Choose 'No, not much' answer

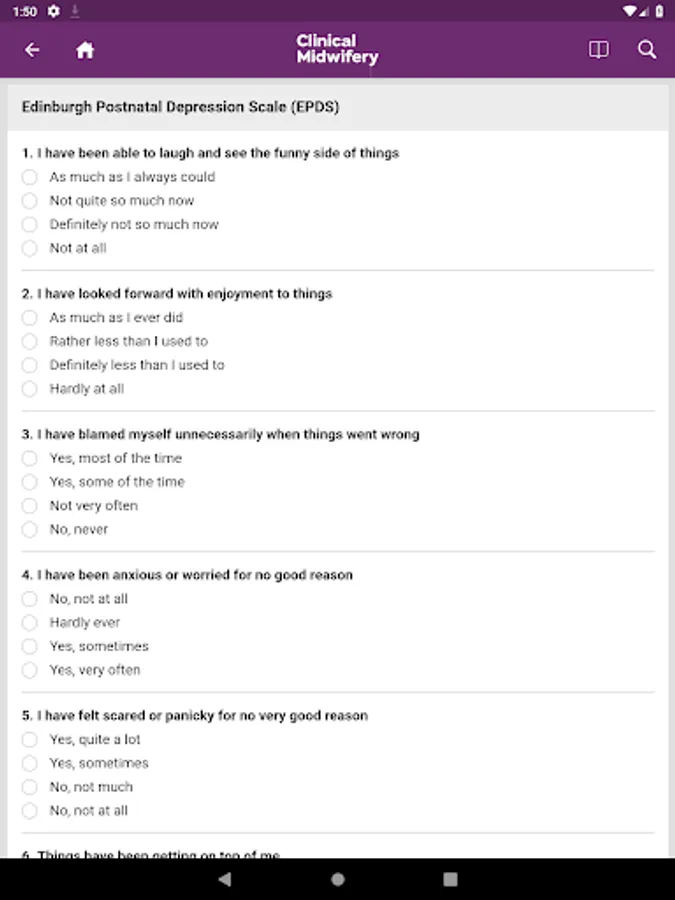pyautogui.click(x=30, y=787)
